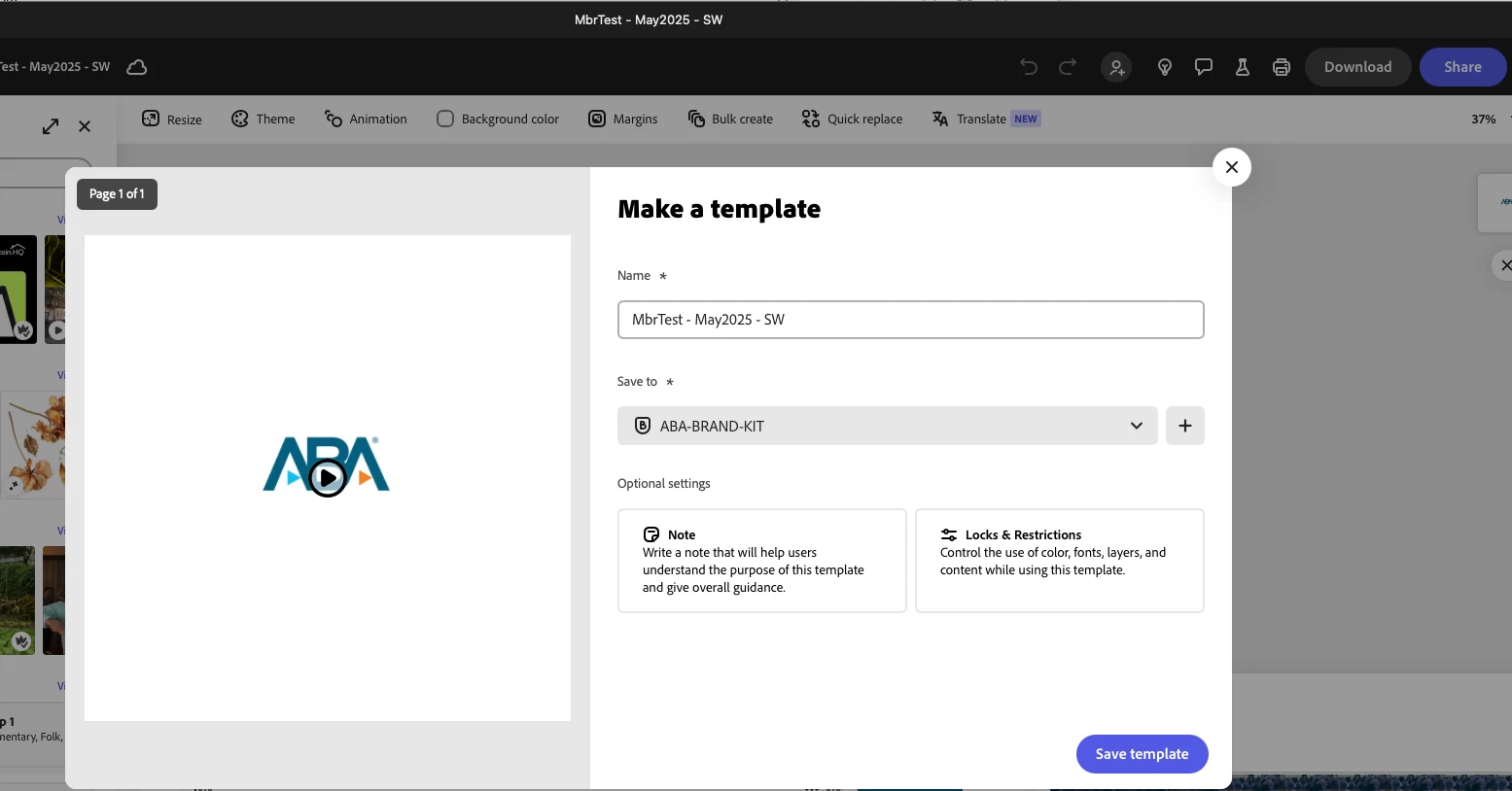Open the Theme option
Image resolution: width=1512 pixels, height=791 pixels.
[264, 119]
